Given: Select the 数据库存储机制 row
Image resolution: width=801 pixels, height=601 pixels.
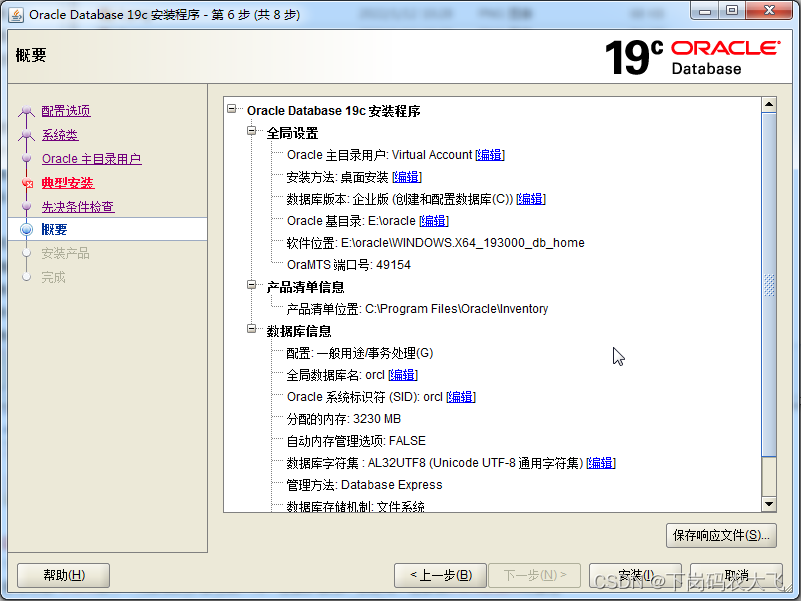Looking at the screenshot, I should click(355, 506).
